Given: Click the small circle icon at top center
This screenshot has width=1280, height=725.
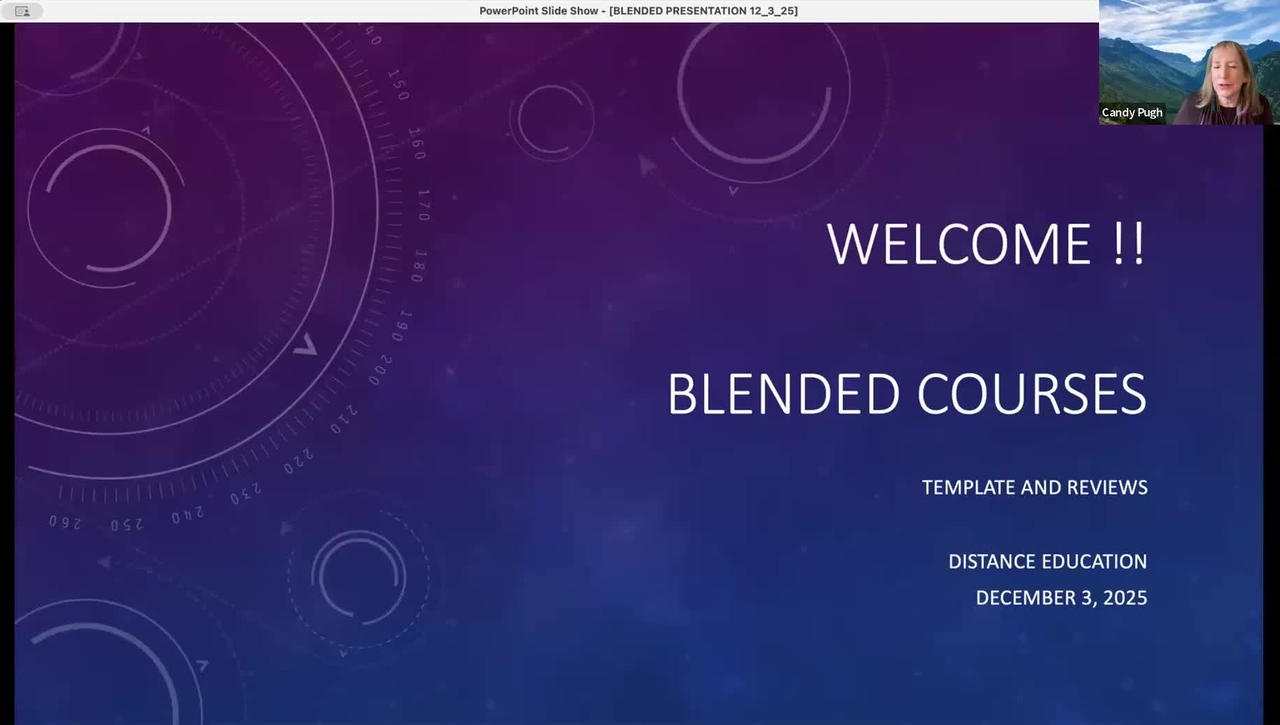Looking at the screenshot, I should pos(551,120).
